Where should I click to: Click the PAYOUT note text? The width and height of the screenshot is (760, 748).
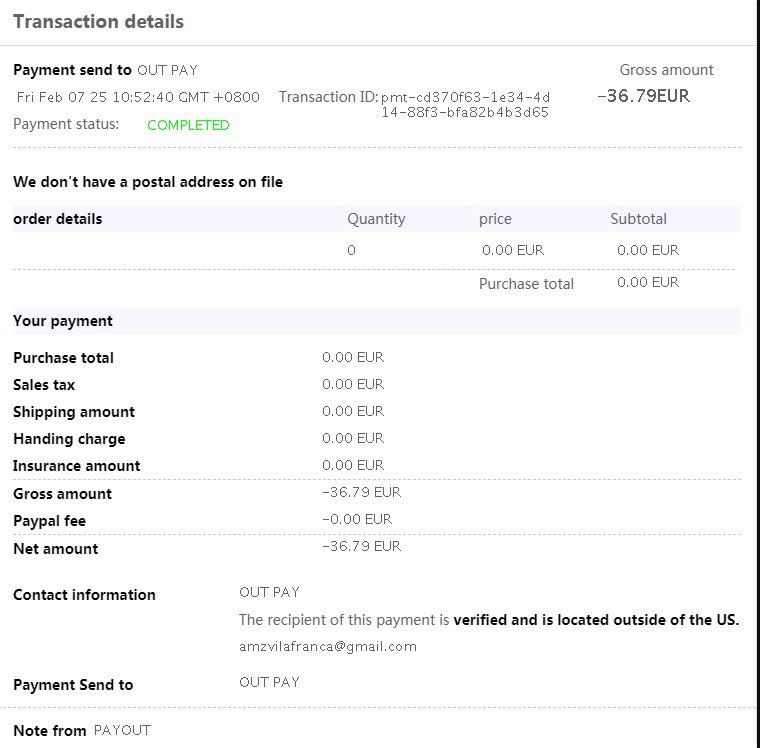[x=122, y=730]
